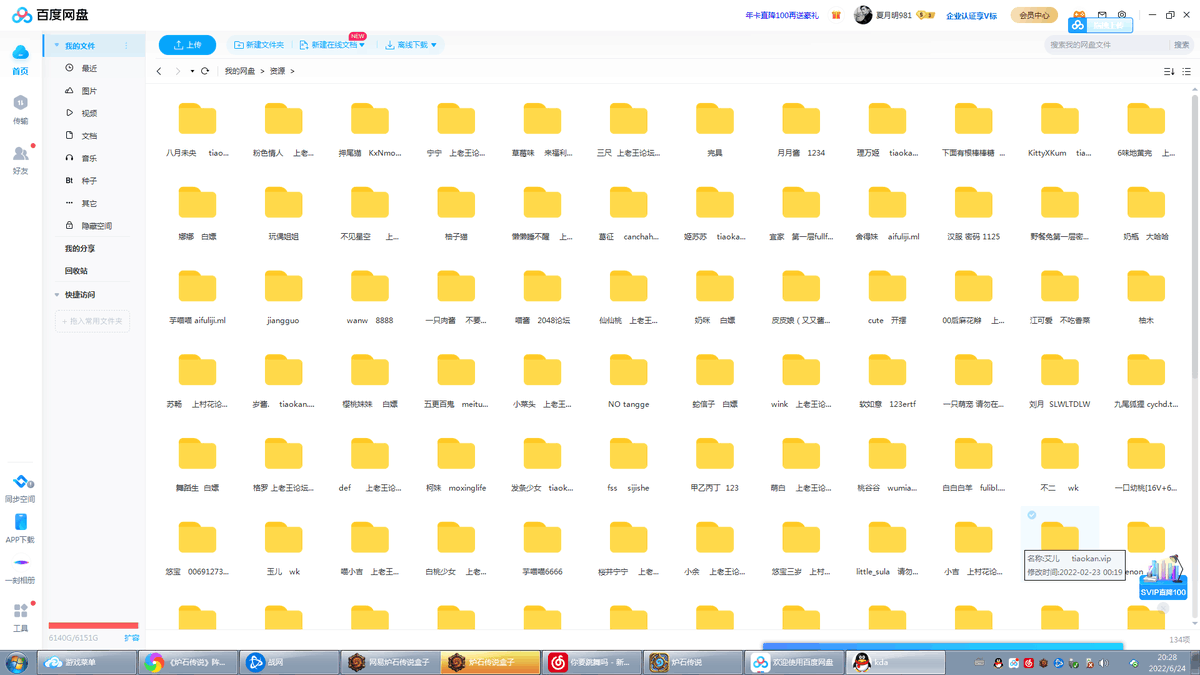Open 网易炉石传说盒子 taskbar item
The image size is (1200, 675).
pos(389,662)
